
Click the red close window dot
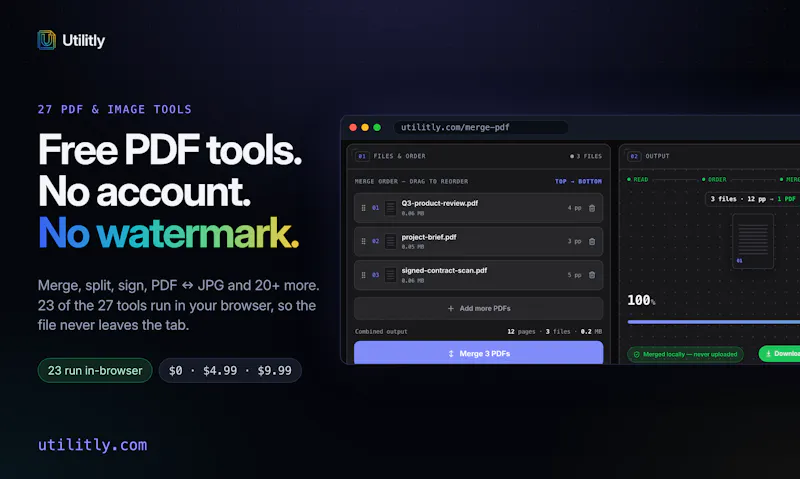pyautogui.click(x=353, y=128)
